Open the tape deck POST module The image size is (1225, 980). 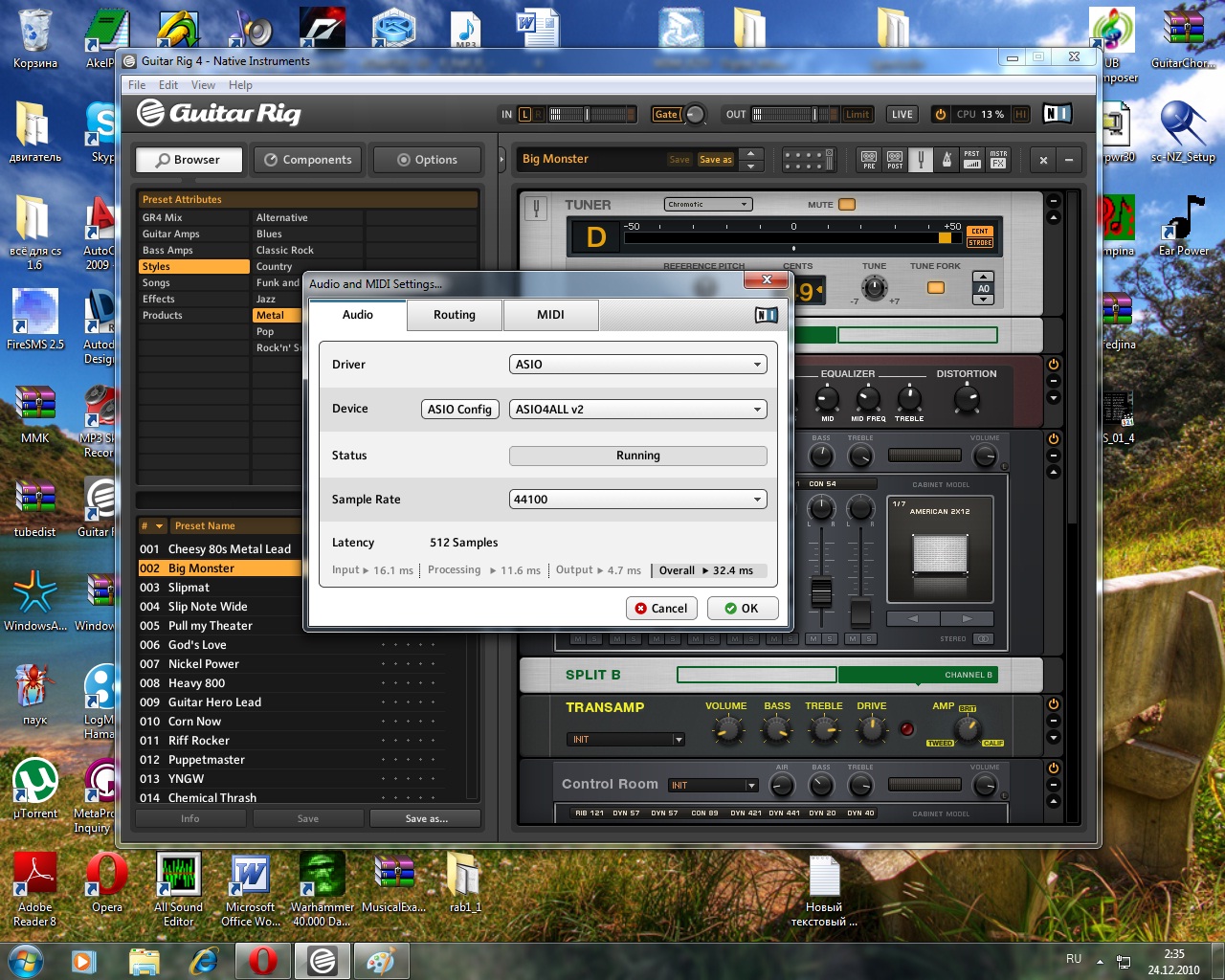[895, 160]
